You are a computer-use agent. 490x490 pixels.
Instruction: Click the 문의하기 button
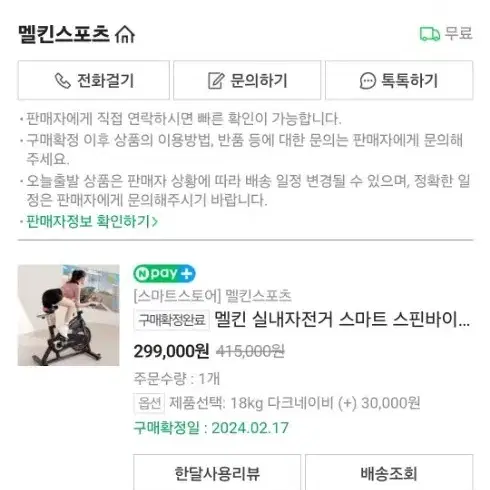pyautogui.click(x=247, y=80)
